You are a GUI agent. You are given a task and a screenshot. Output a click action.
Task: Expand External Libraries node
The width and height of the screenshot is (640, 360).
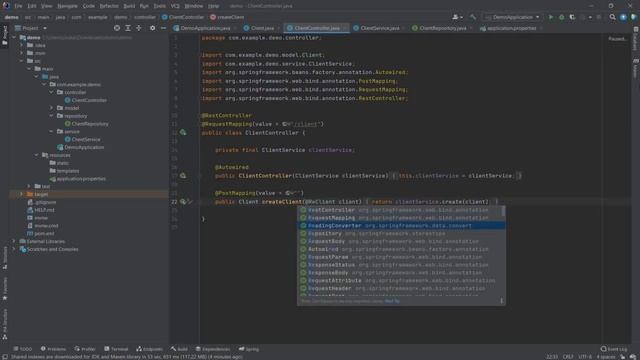(14, 241)
